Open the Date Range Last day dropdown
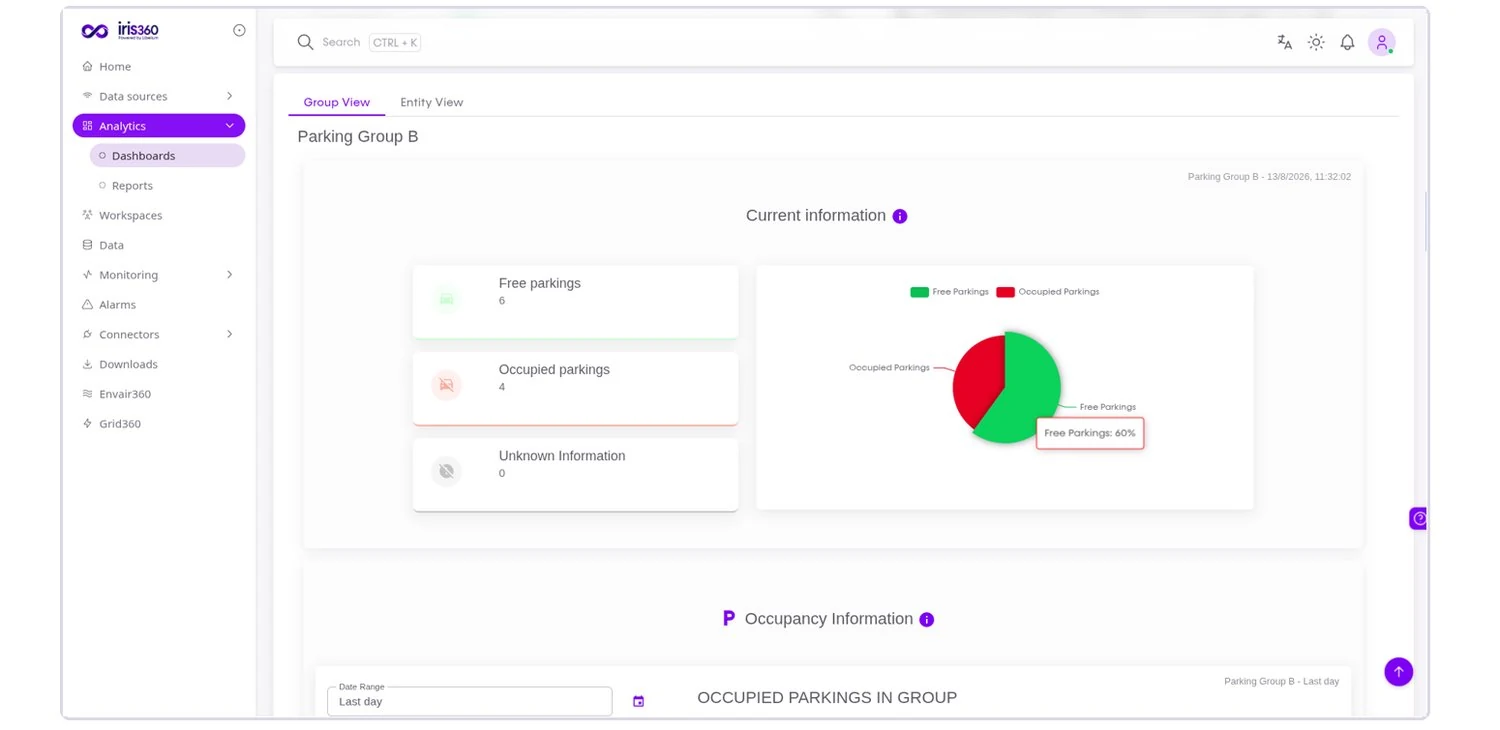This screenshot has height=730, width=1500. pos(470,702)
